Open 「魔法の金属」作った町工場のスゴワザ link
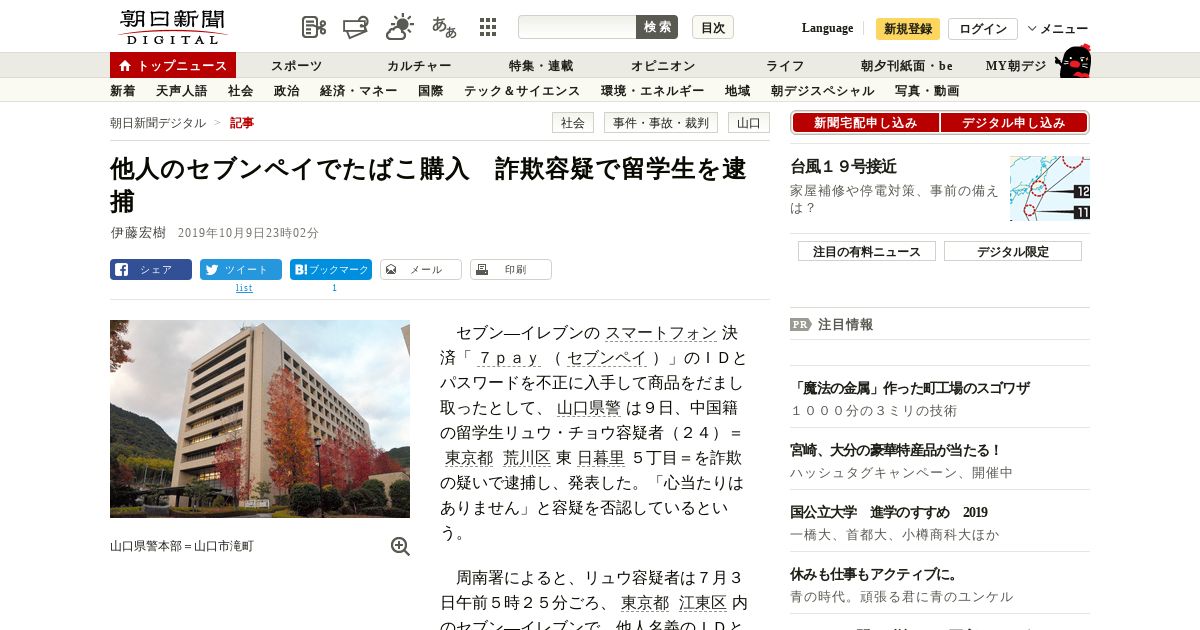Screen dimensions: 1200x630 click(x=910, y=388)
